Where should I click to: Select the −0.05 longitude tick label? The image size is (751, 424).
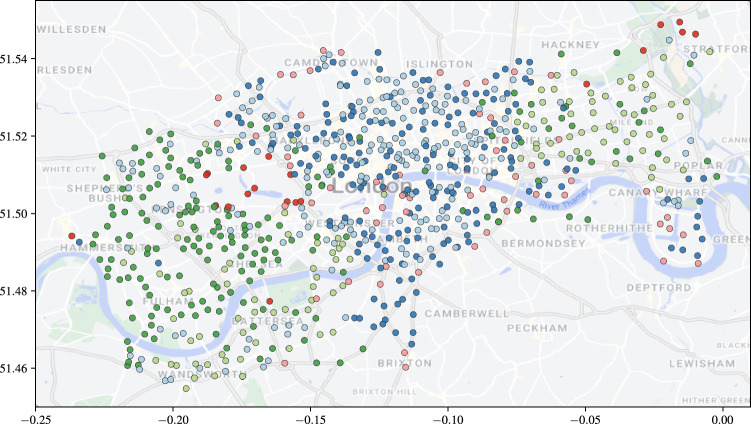585,420
